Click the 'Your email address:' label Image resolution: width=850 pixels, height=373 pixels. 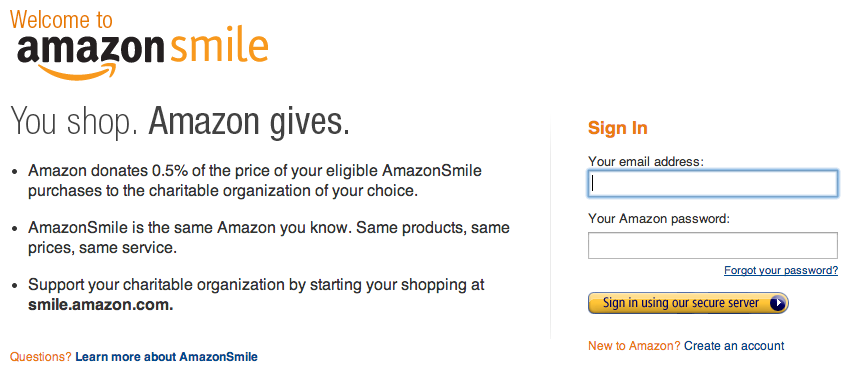point(646,161)
